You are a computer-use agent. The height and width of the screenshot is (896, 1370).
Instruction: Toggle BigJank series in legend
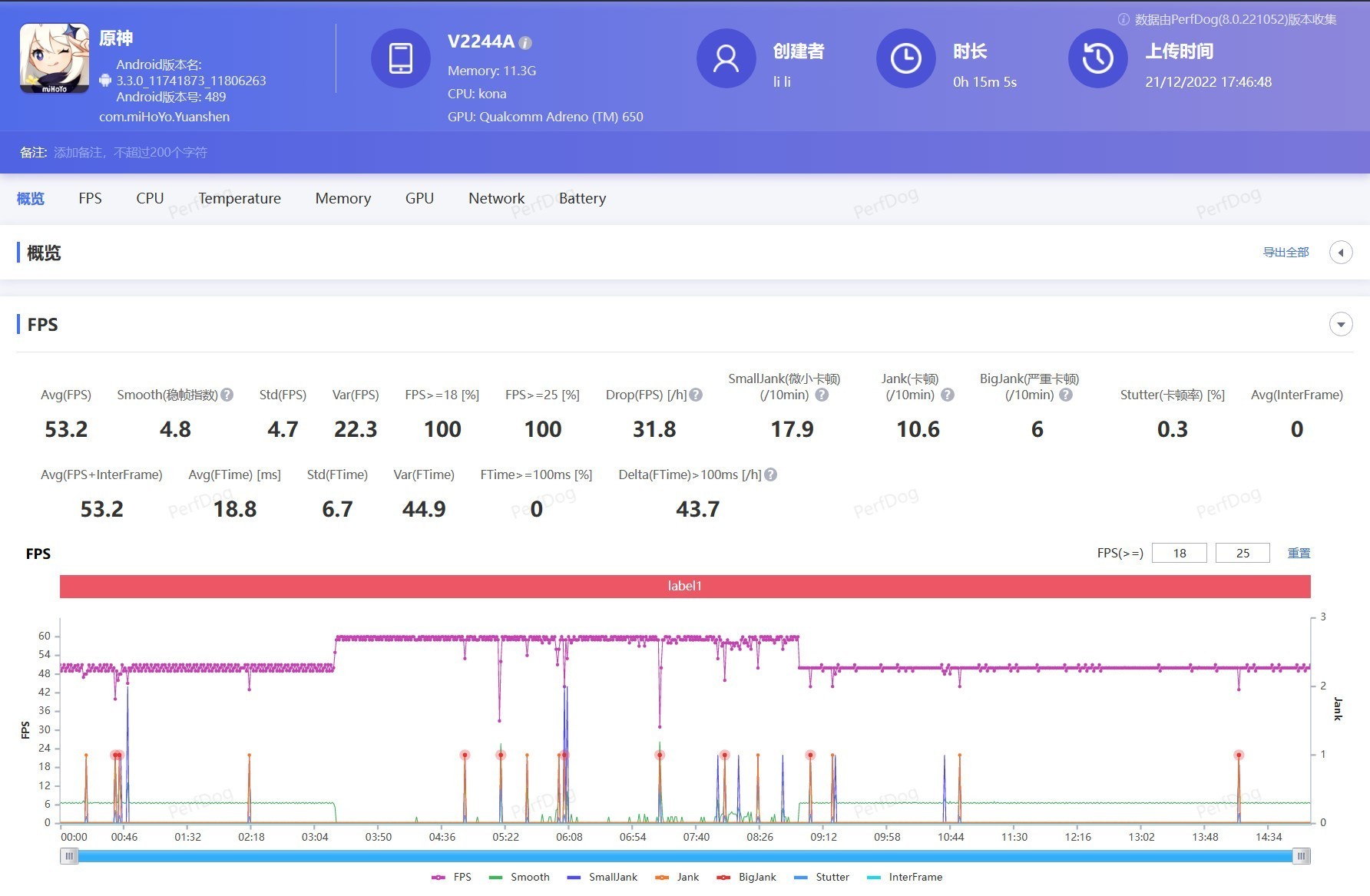point(747,877)
